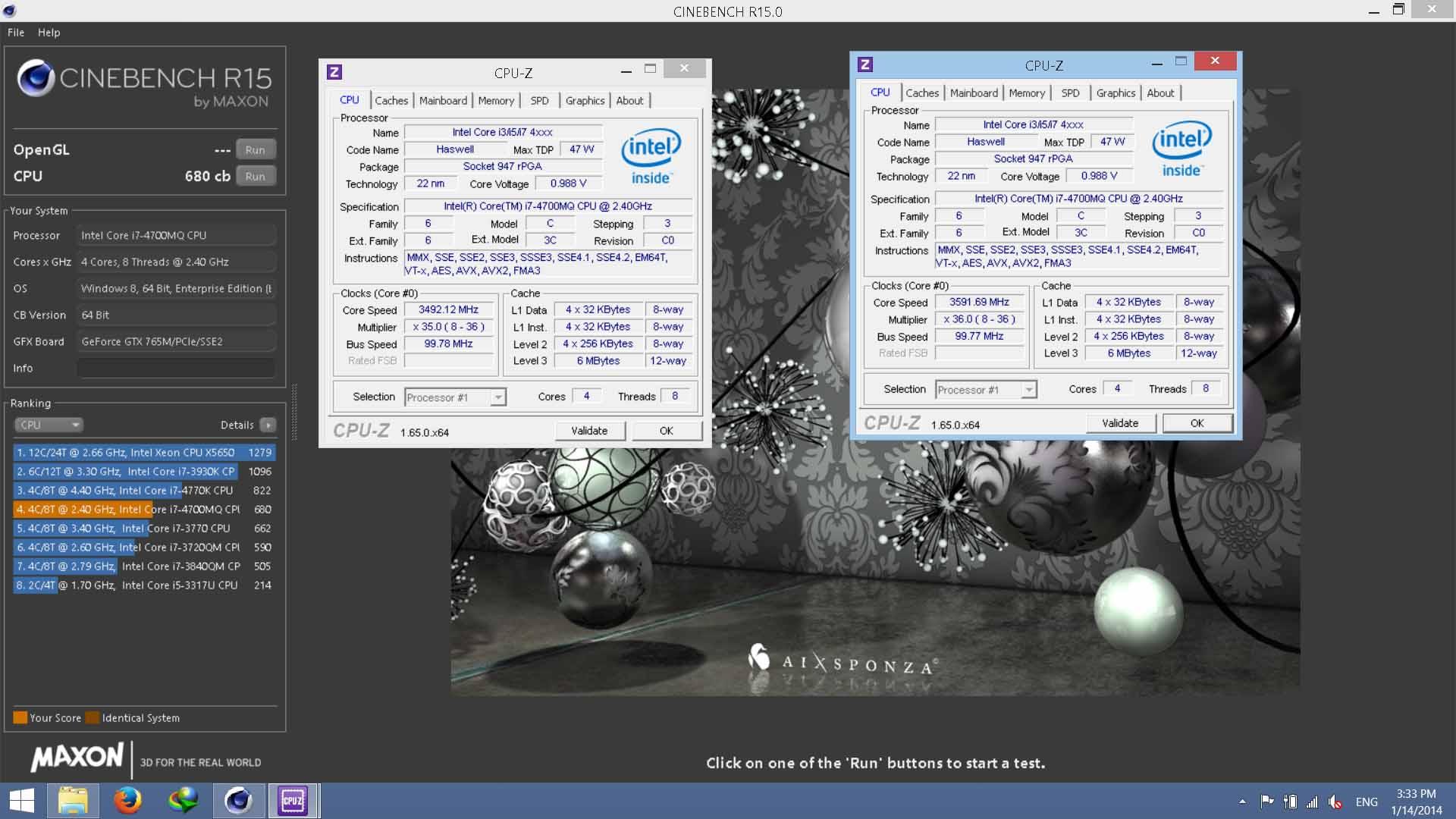This screenshot has width=1456, height=819.
Task: Click the Details arrow button in Ranking
Action: tap(268, 425)
